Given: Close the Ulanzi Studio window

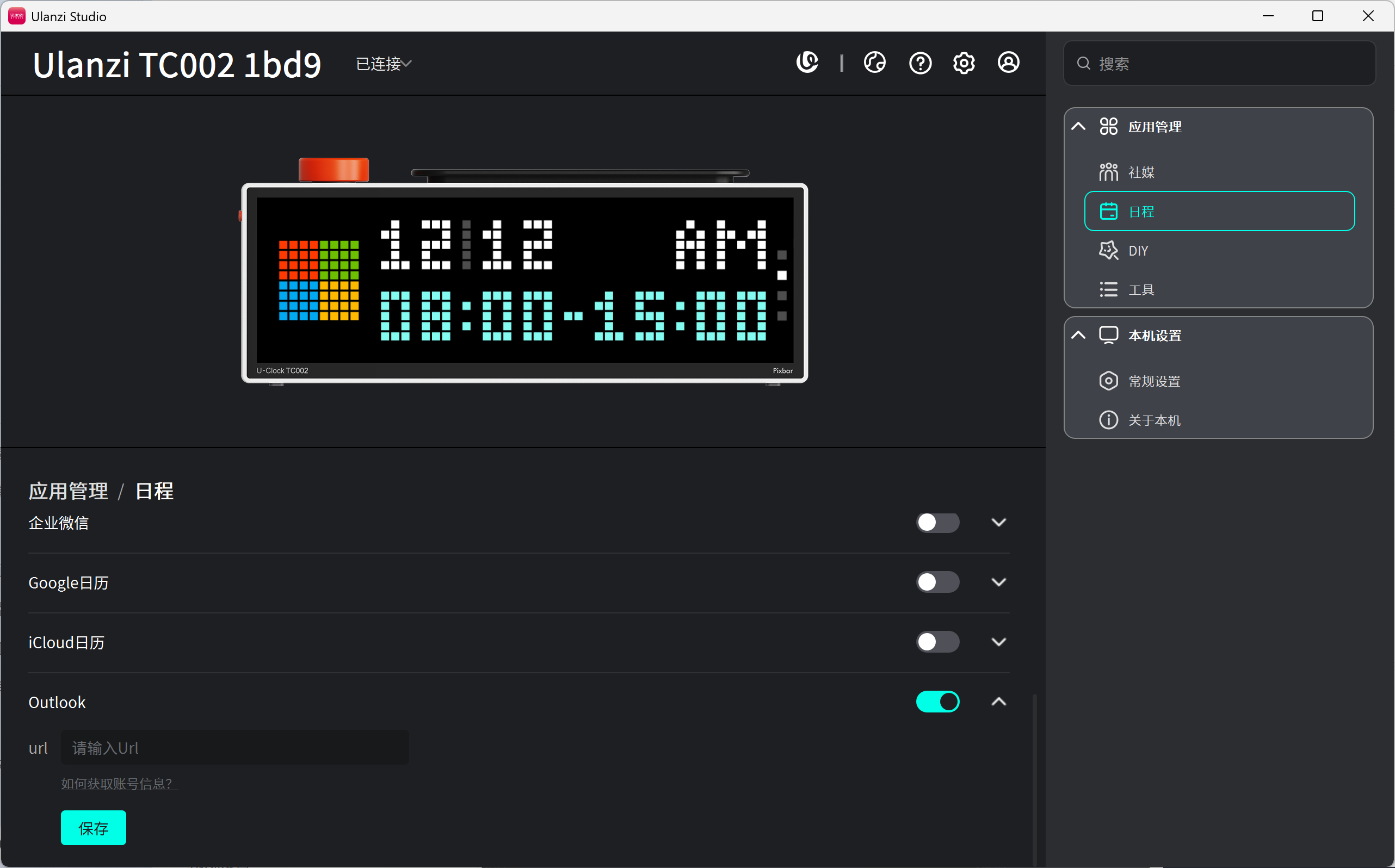Looking at the screenshot, I should coord(1368,16).
